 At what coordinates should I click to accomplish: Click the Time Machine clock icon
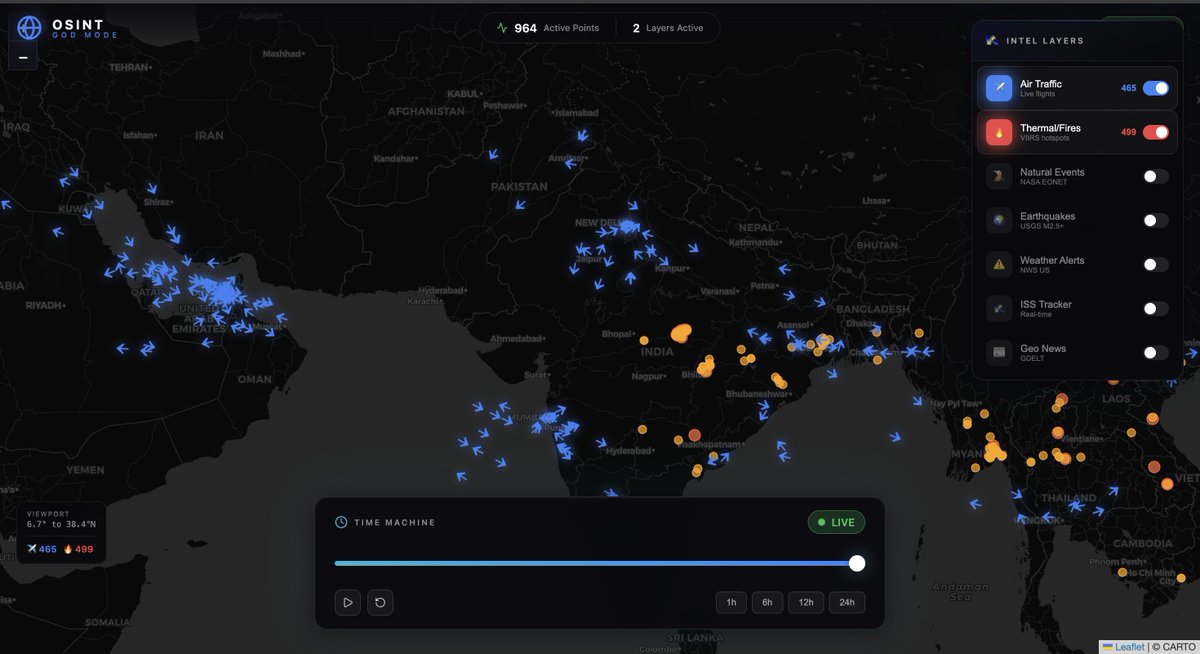coord(341,521)
